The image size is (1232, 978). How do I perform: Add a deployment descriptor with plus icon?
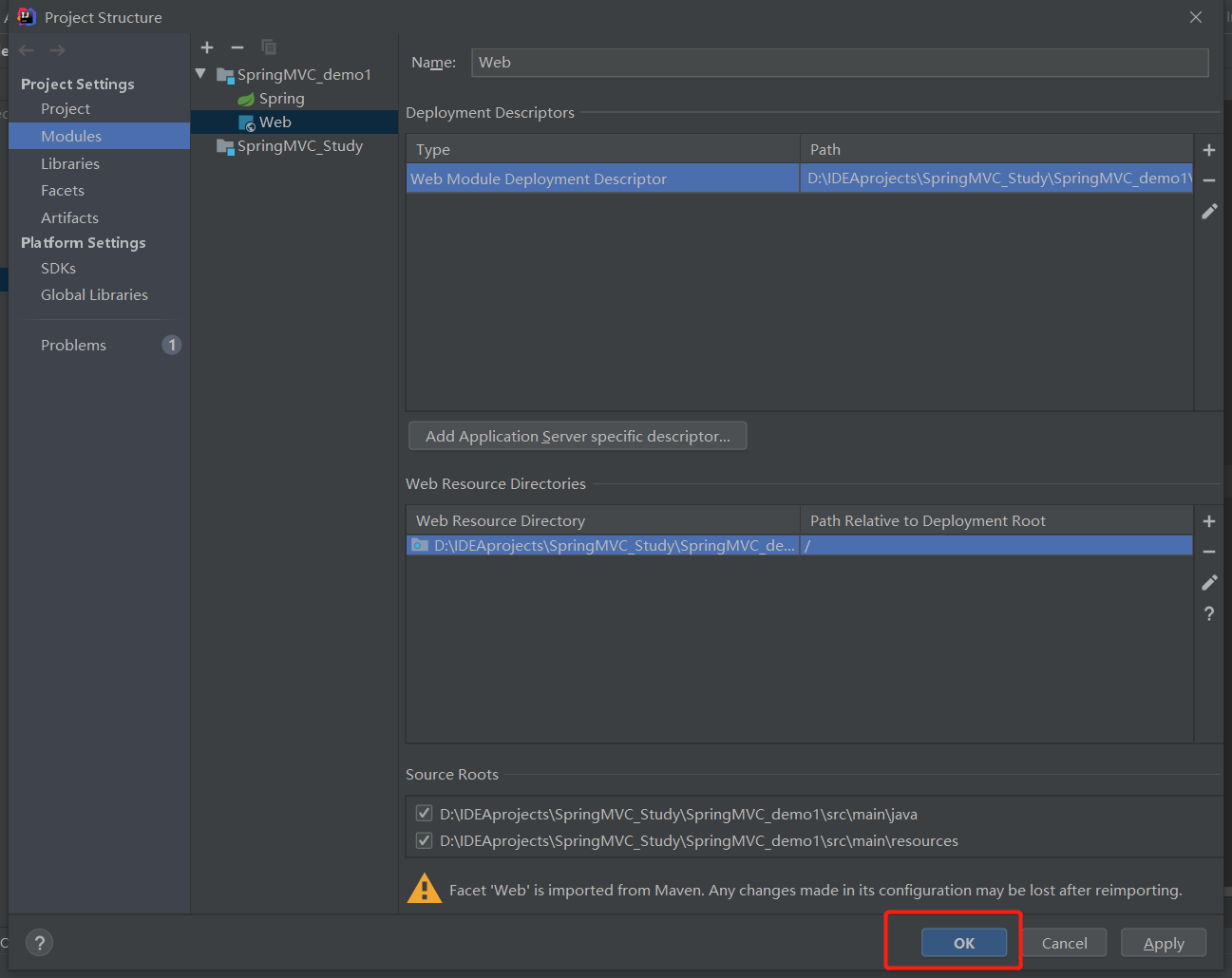[1209, 150]
